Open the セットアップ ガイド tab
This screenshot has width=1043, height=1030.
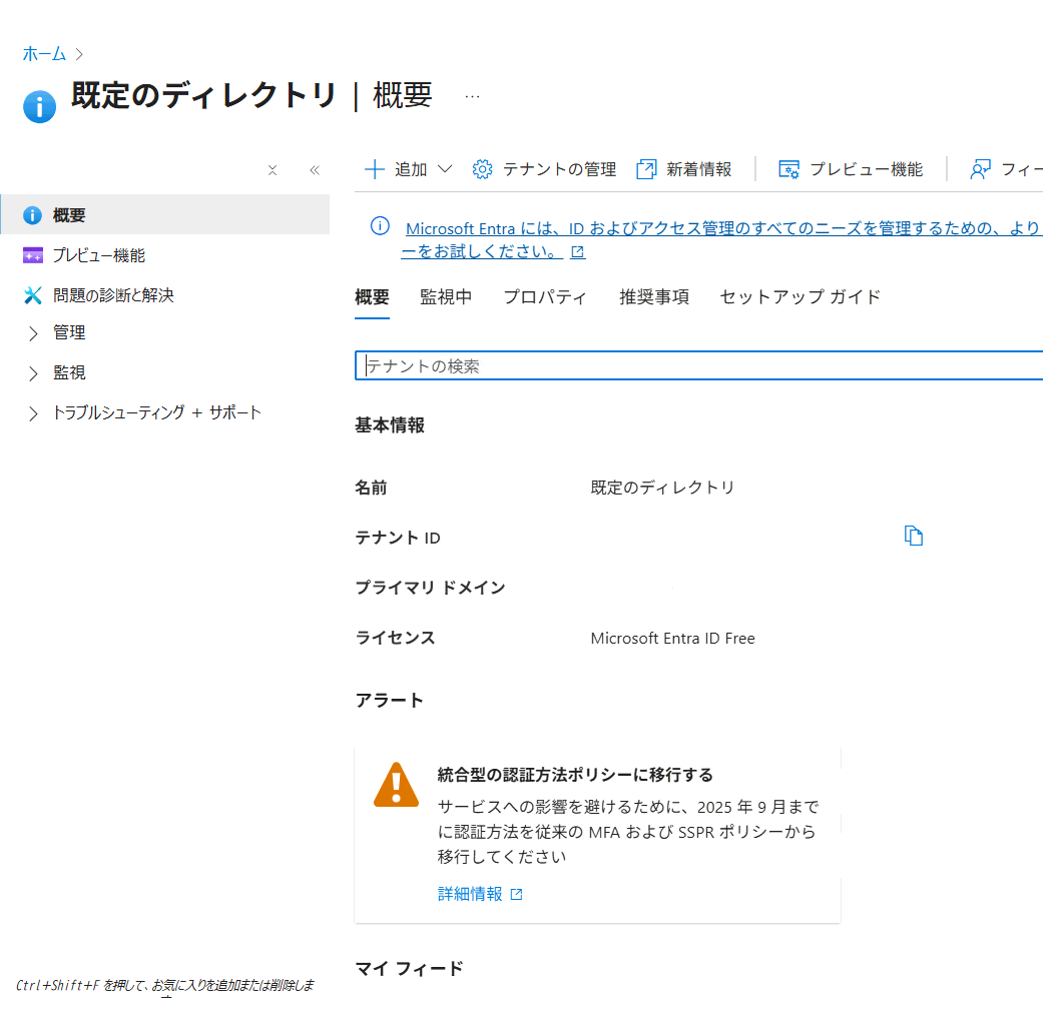pyautogui.click(x=800, y=297)
